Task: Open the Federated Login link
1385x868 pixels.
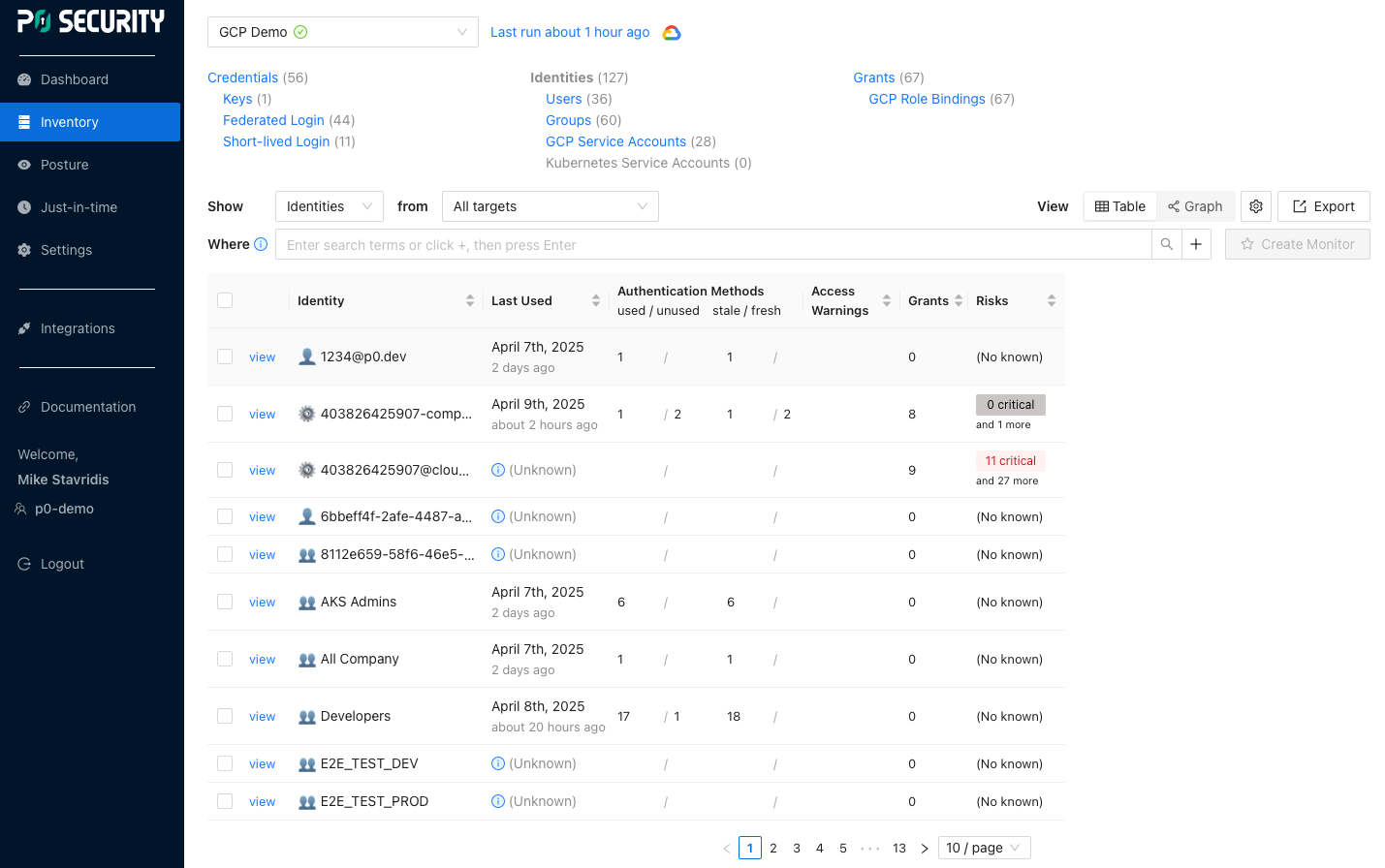Action: [x=273, y=120]
